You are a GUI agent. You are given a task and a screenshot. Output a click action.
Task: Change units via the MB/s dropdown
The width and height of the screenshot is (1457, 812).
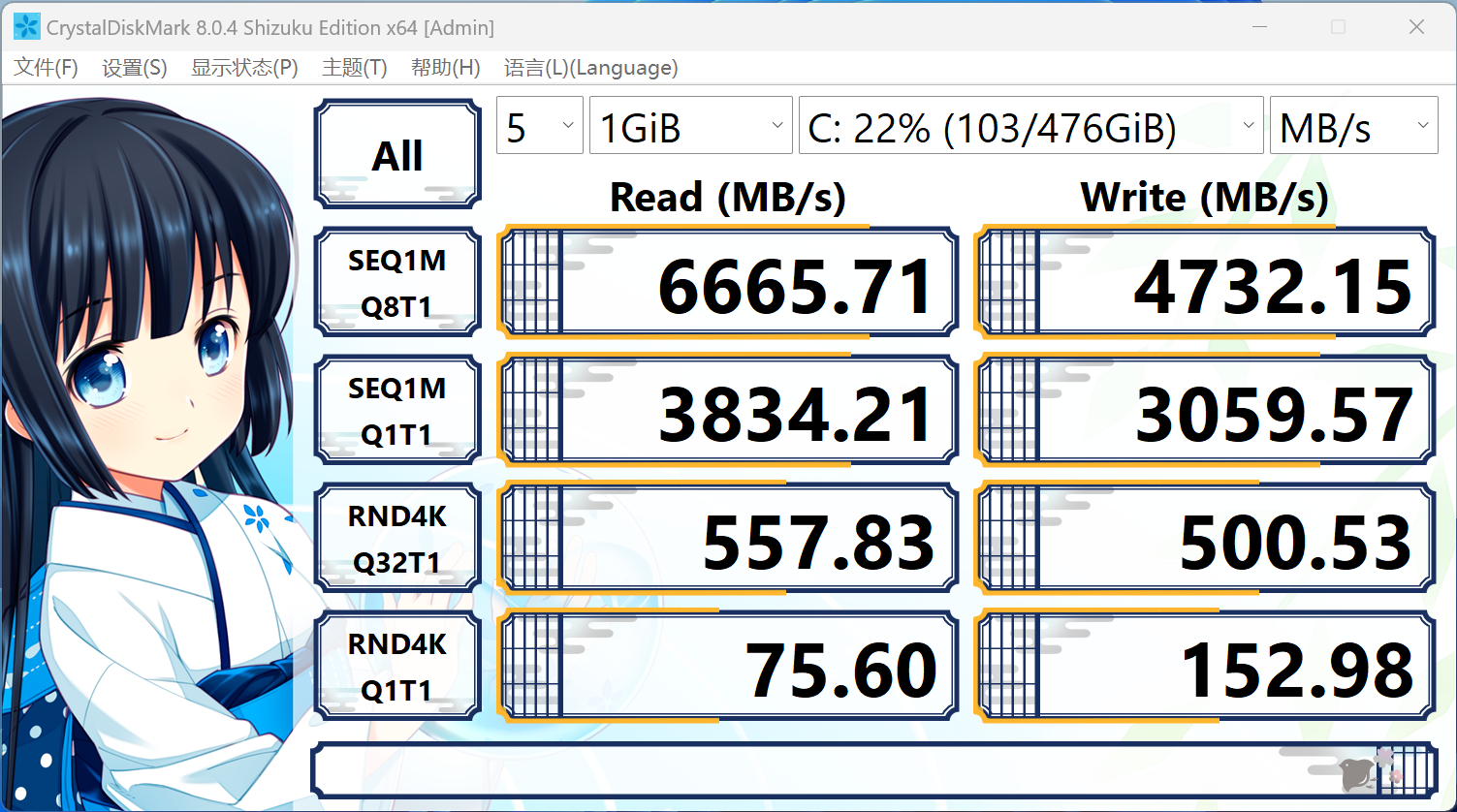click(1353, 124)
